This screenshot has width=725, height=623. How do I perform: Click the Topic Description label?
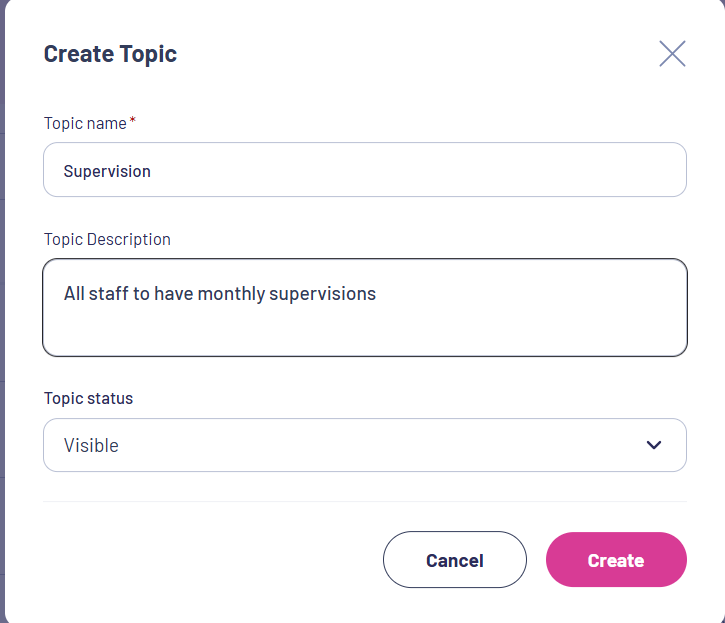pyautogui.click(x=107, y=240)
